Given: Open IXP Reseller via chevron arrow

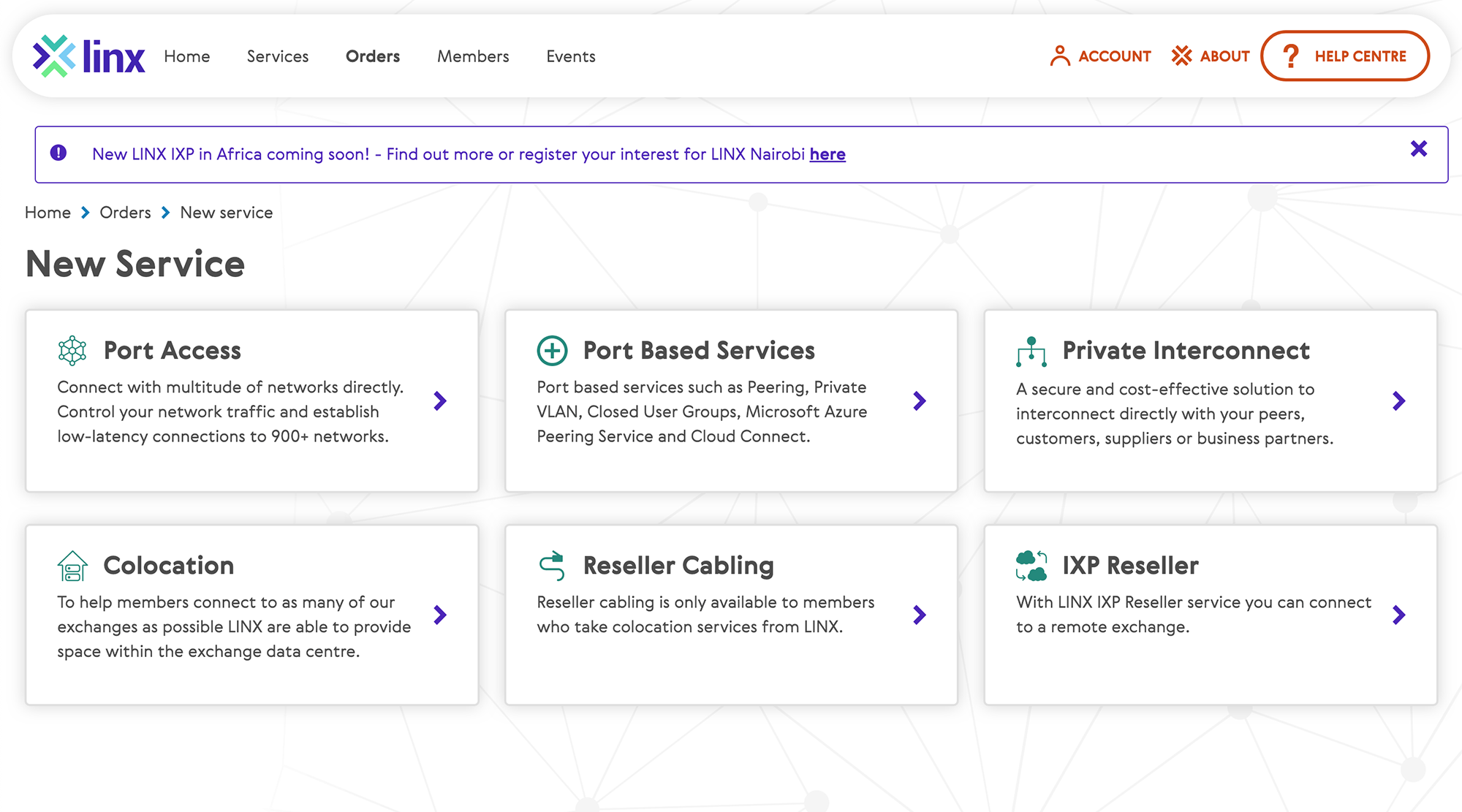Looking at the screenshot, I should click(1399, 615).
